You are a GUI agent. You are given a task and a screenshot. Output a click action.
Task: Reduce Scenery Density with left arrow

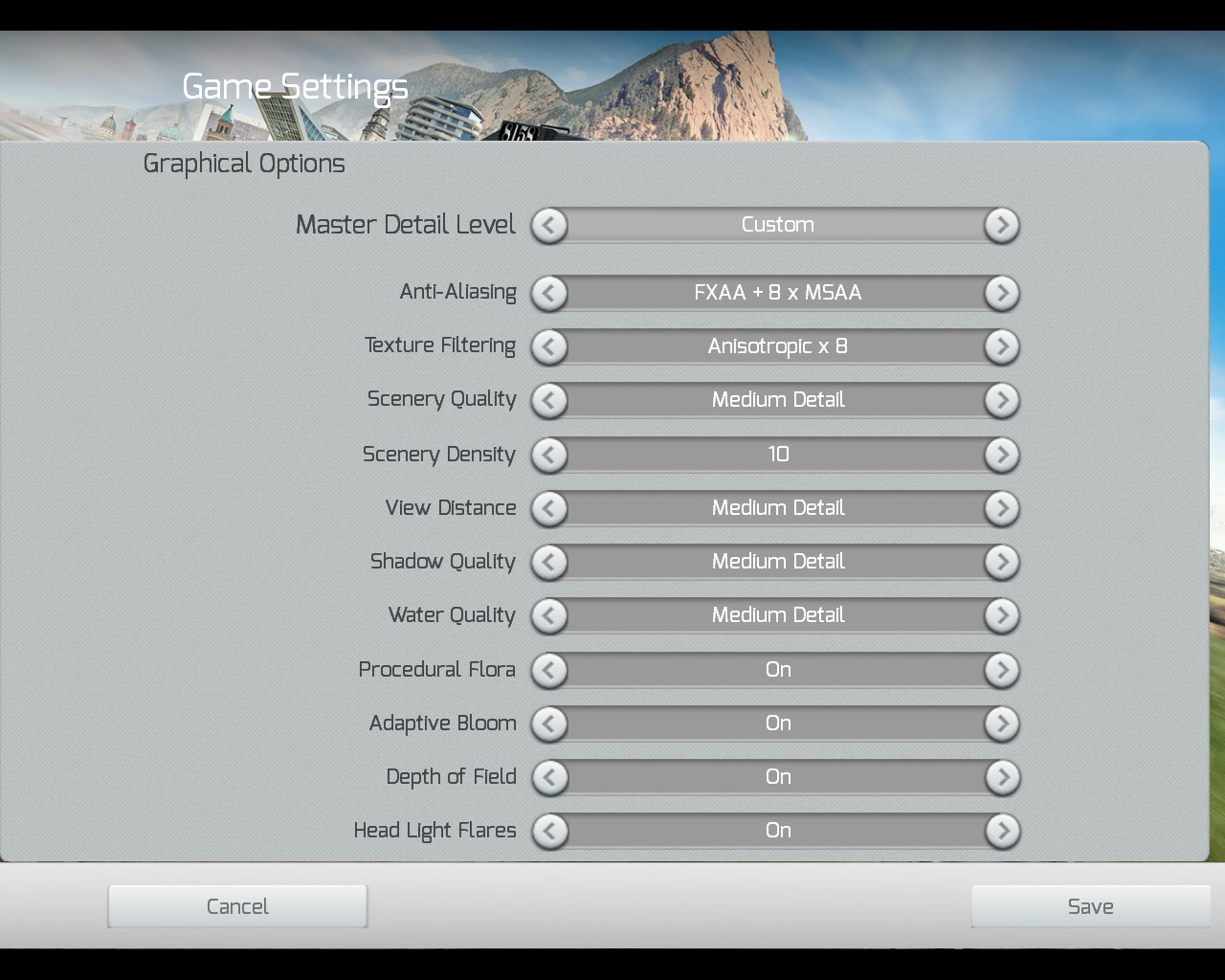pos(549,456)
